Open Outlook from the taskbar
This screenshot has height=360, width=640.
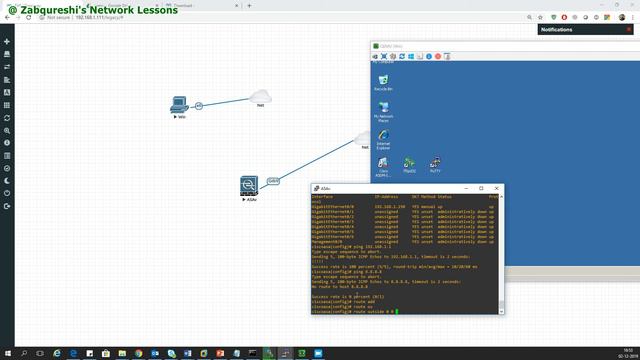pos(155,353)
